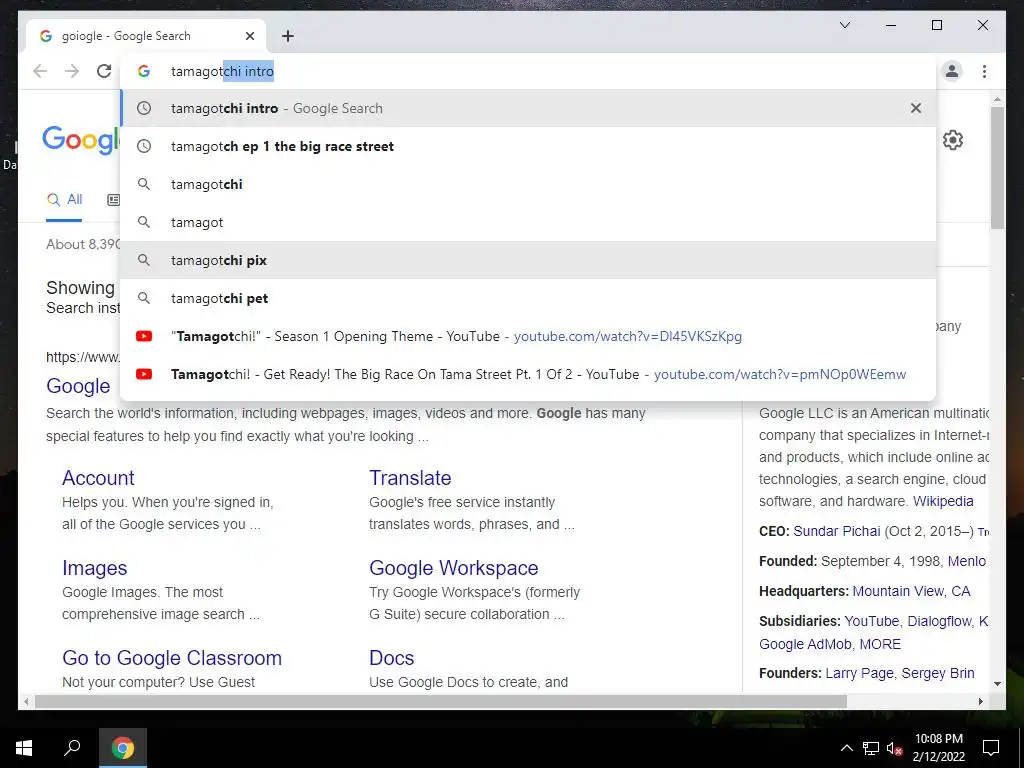Click the magnifier icon beside tamagotchi pix
1024x768 pixels.
click(144, 260)
